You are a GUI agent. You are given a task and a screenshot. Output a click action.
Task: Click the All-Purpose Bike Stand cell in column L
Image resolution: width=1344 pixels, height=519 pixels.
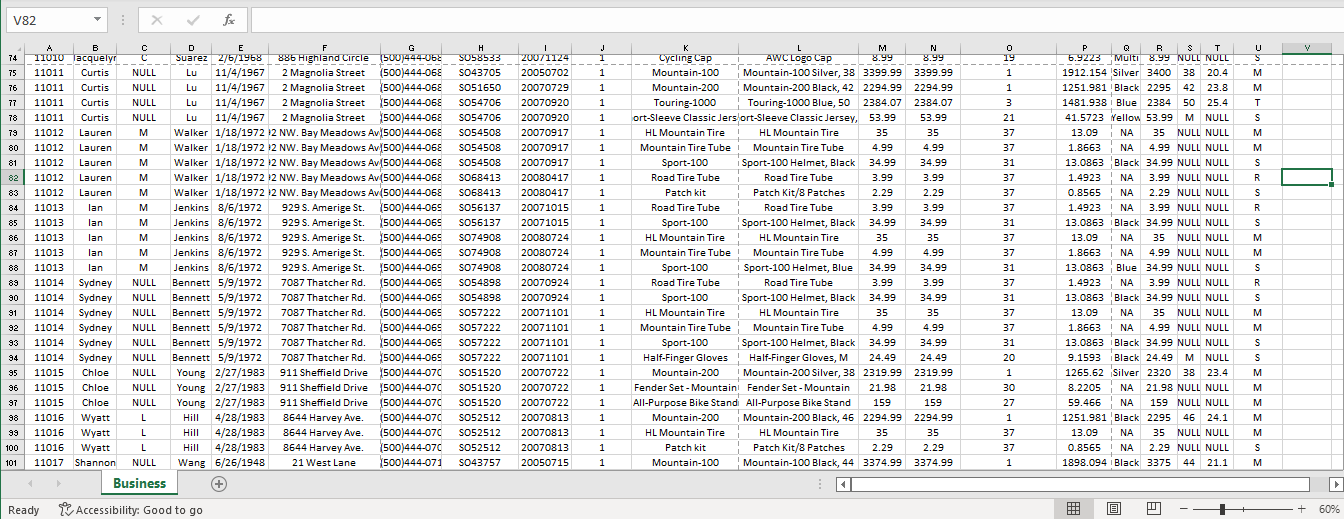coord(799,402)
